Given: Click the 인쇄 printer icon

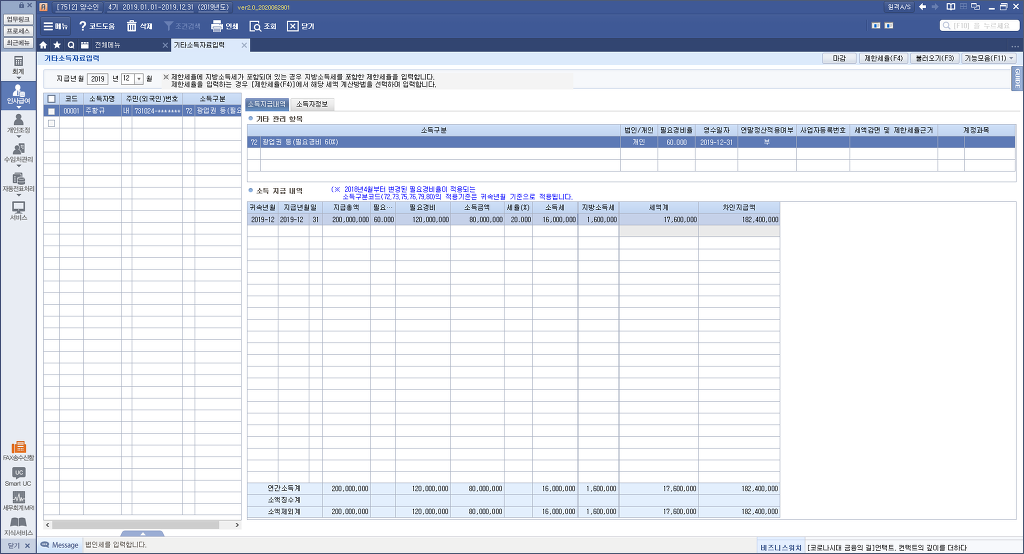Looking at the screenshot, I should click(x=216, y=26).
